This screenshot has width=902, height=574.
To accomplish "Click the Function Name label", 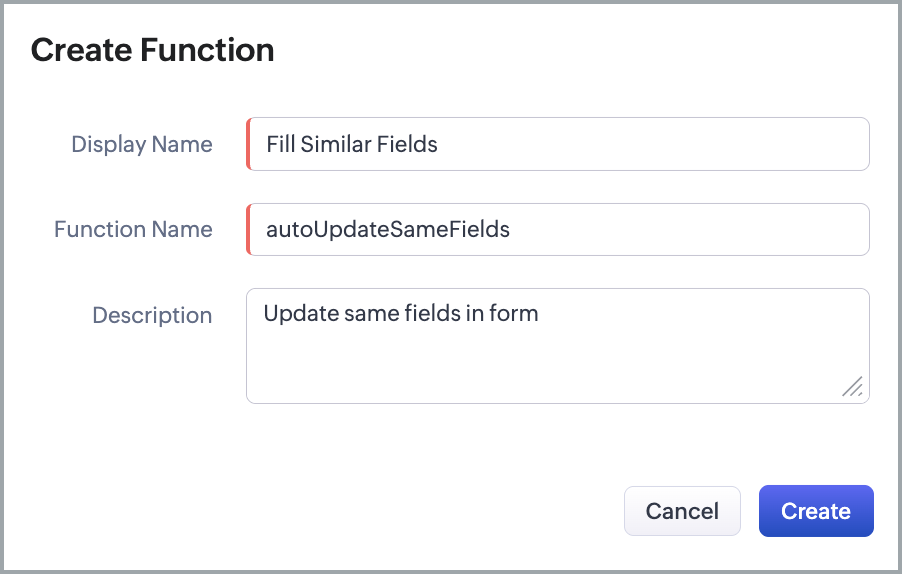I will coord(133,230).
